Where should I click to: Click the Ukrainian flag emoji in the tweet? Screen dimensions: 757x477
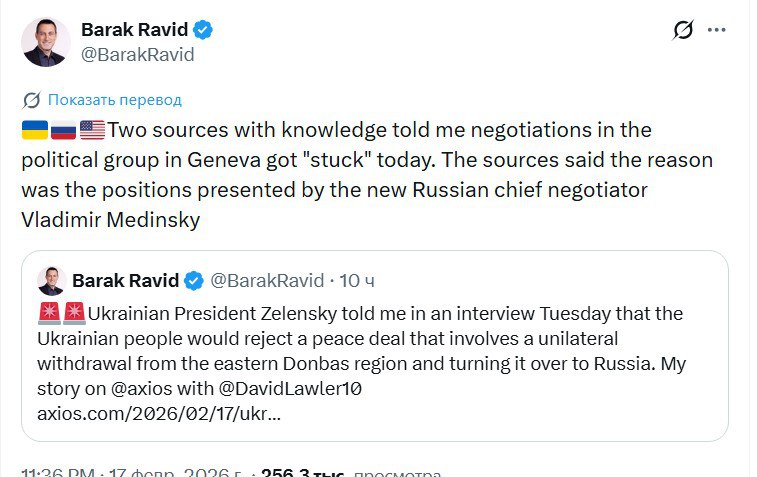tap(34, 130)
